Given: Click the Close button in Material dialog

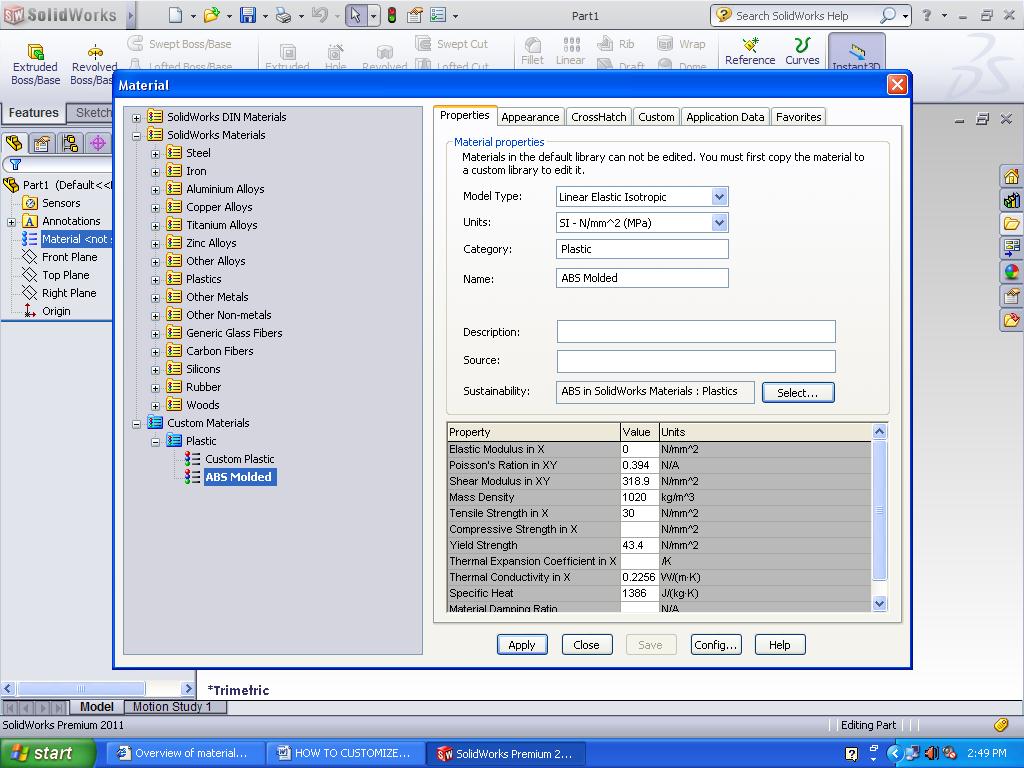Looking at the screenshot, I should tap(586, 645).
